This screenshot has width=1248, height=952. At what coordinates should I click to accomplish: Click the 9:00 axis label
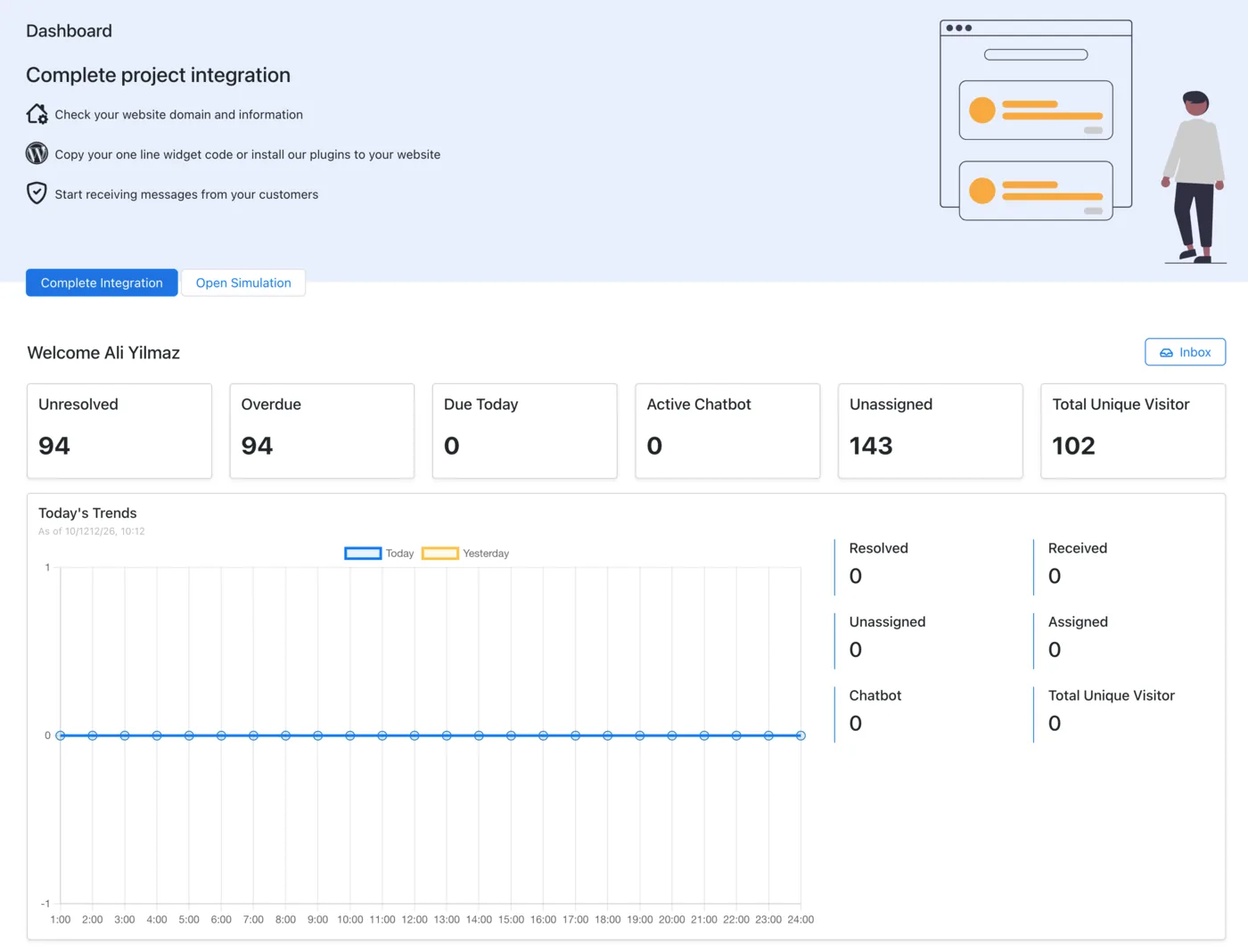point(317,920)
